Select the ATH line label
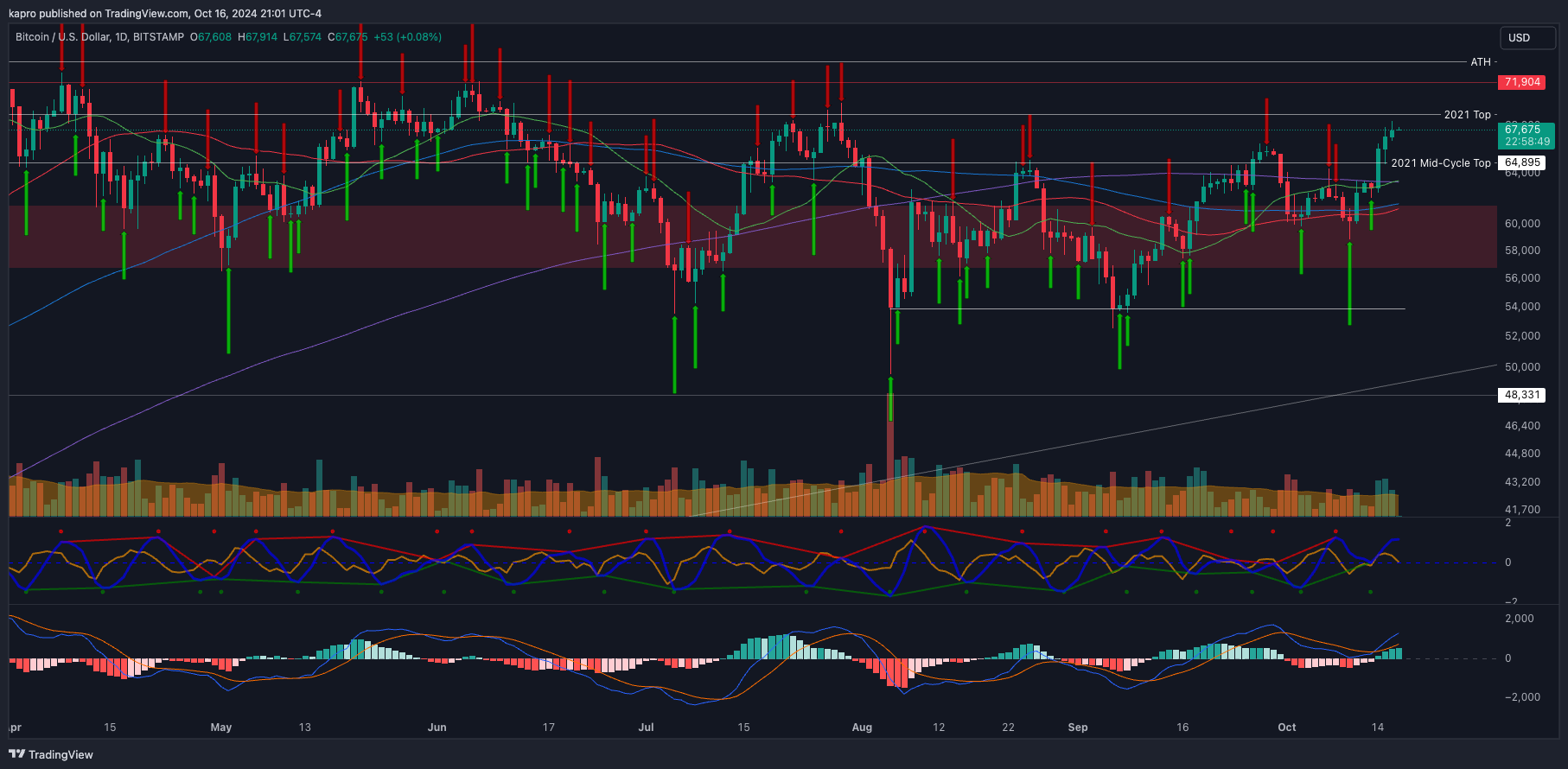Viewport: 1568px width, 769px height. [x=1481, y=62]
